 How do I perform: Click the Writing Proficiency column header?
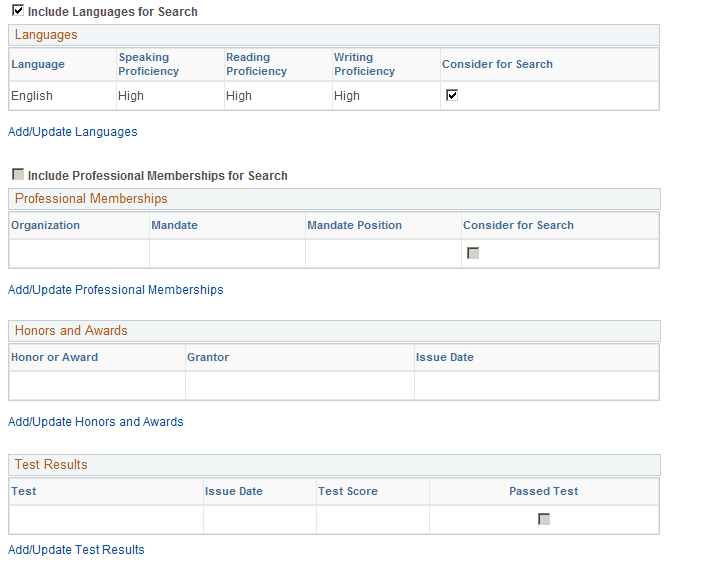click(x=364, y=64)
